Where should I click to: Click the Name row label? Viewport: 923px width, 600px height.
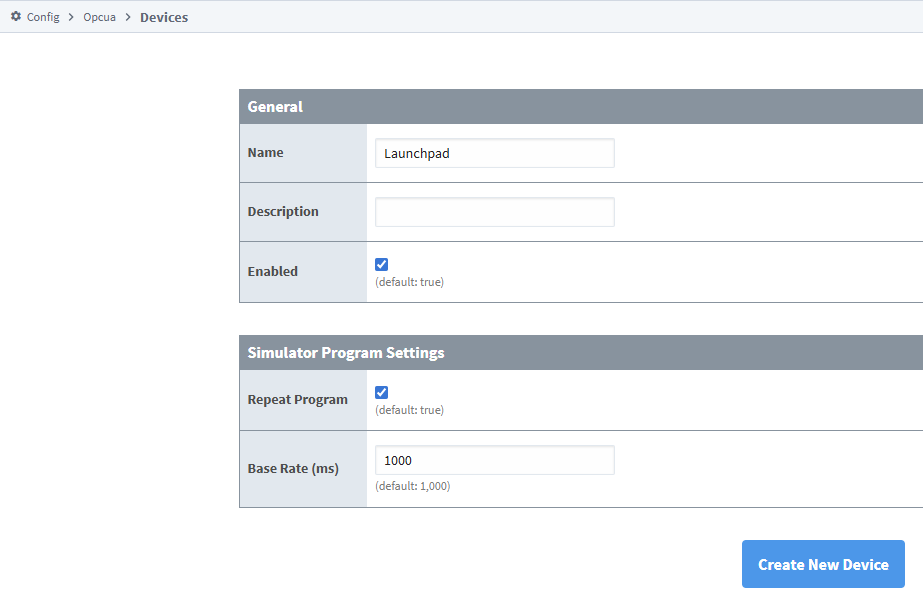click(265, 152)
